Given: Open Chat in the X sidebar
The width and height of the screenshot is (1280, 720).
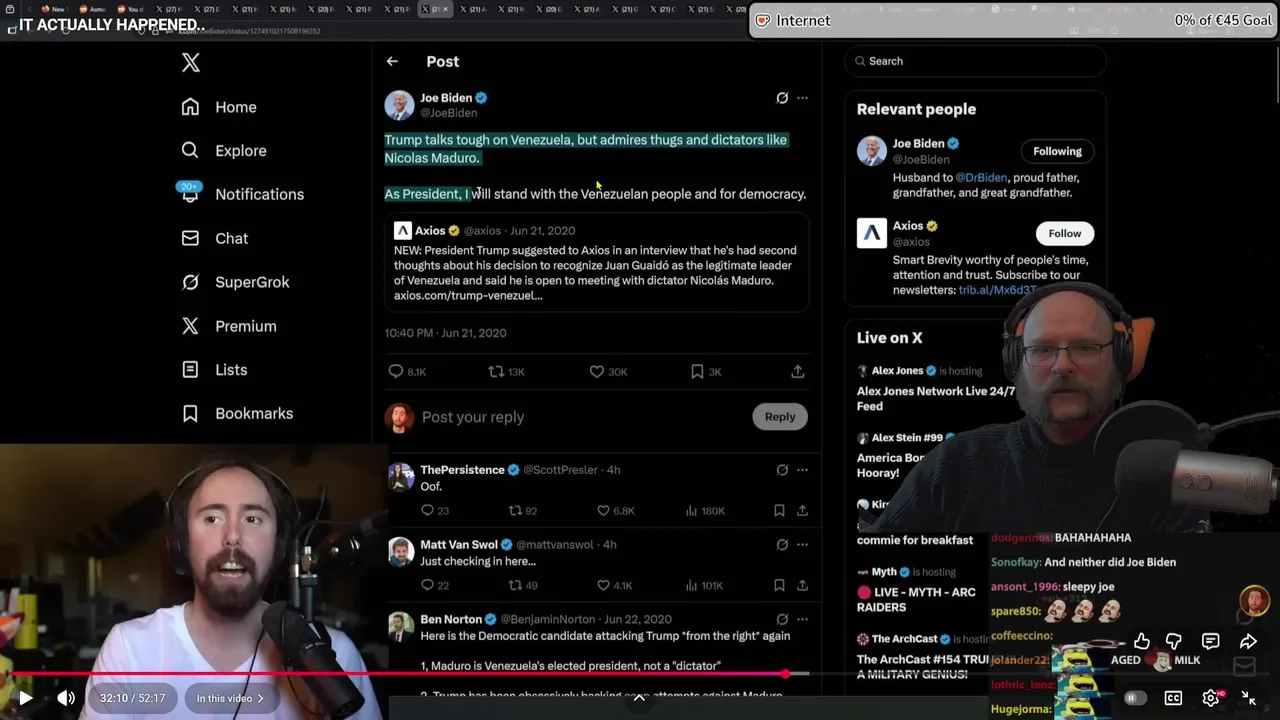Looking at the screenshot, I should click(214, 238).
